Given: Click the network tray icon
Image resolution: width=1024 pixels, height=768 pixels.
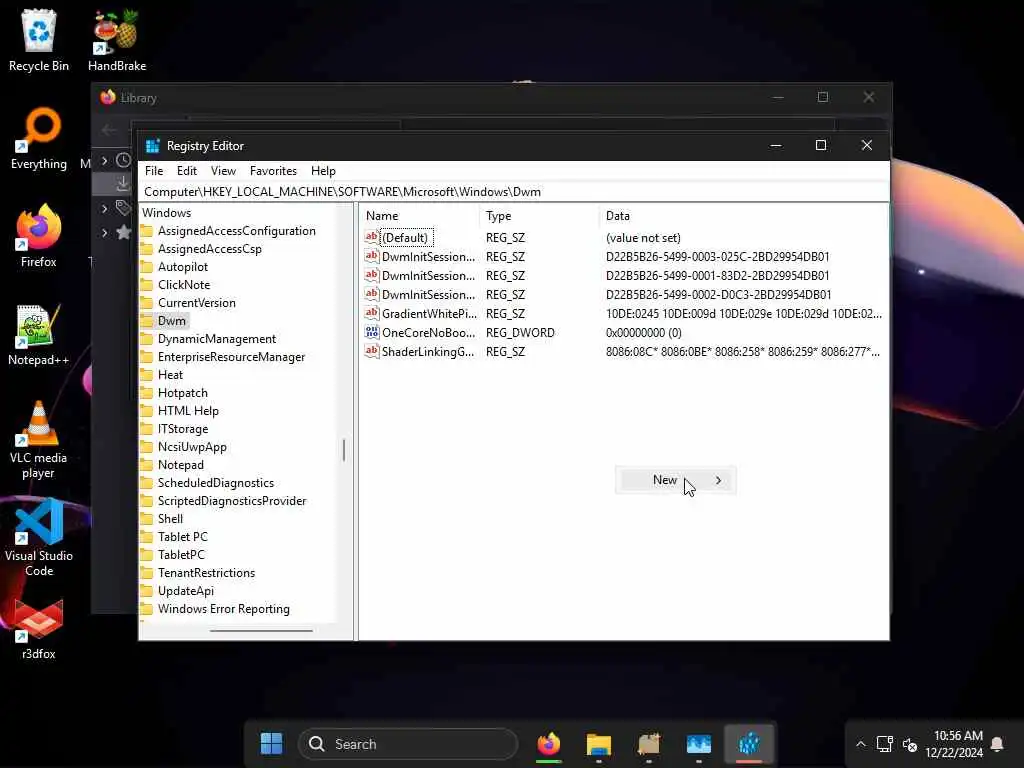Looking at the screenshot, I should (x=885, y=744).
